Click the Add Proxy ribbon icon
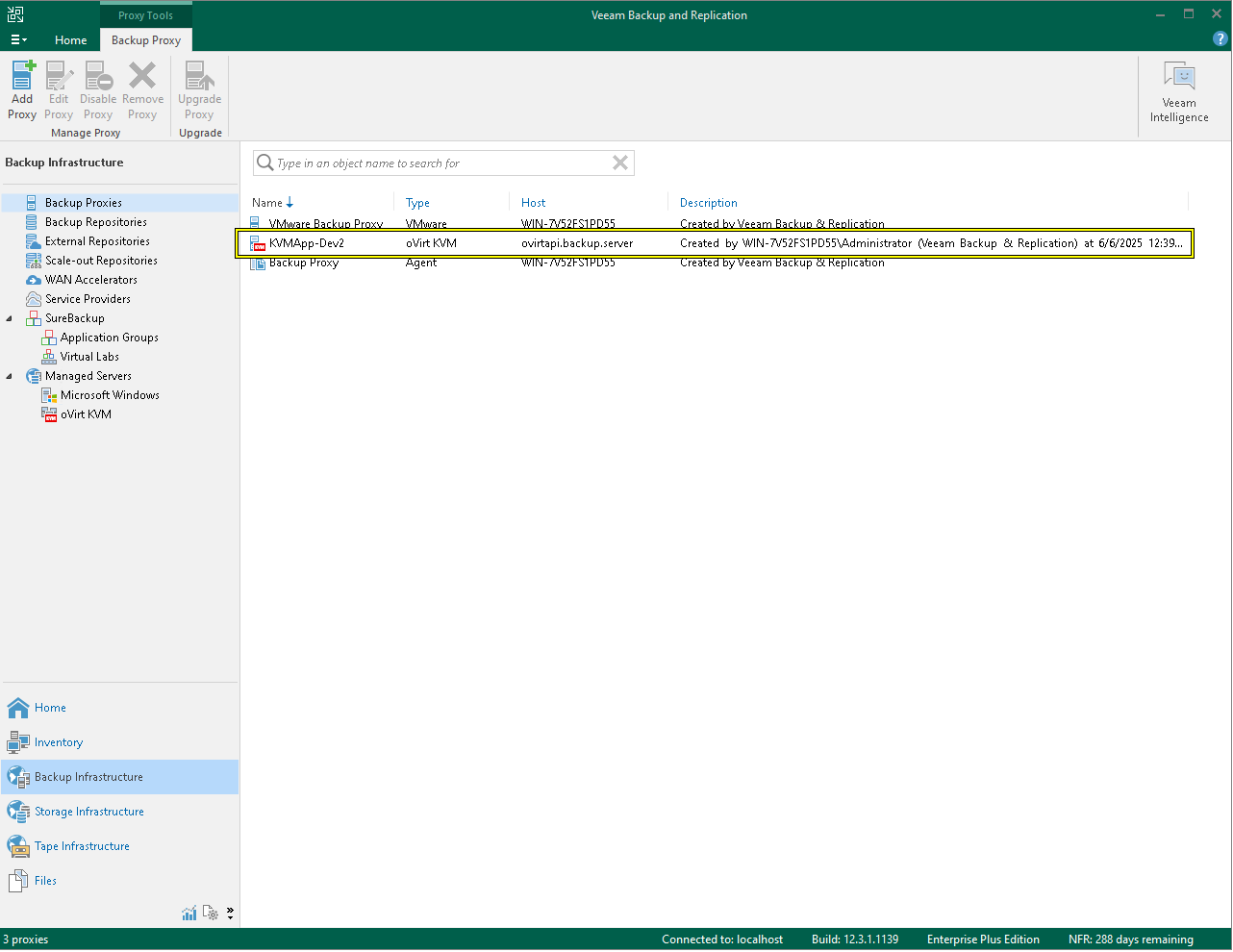This screenshot has width=1233, height=952. pyautogui.click(x=22, y=77)
